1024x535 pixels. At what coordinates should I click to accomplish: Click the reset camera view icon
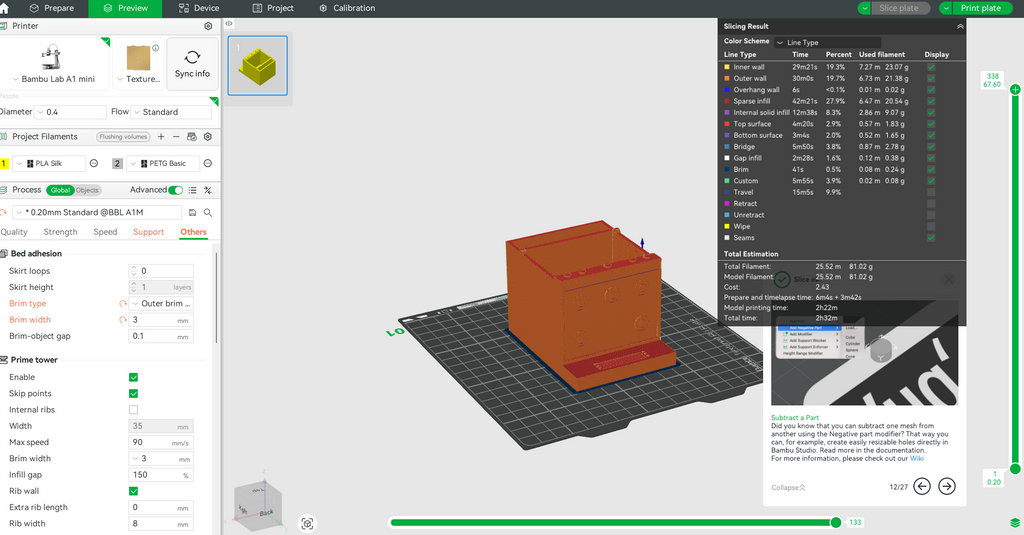click(x=307, y=523)
